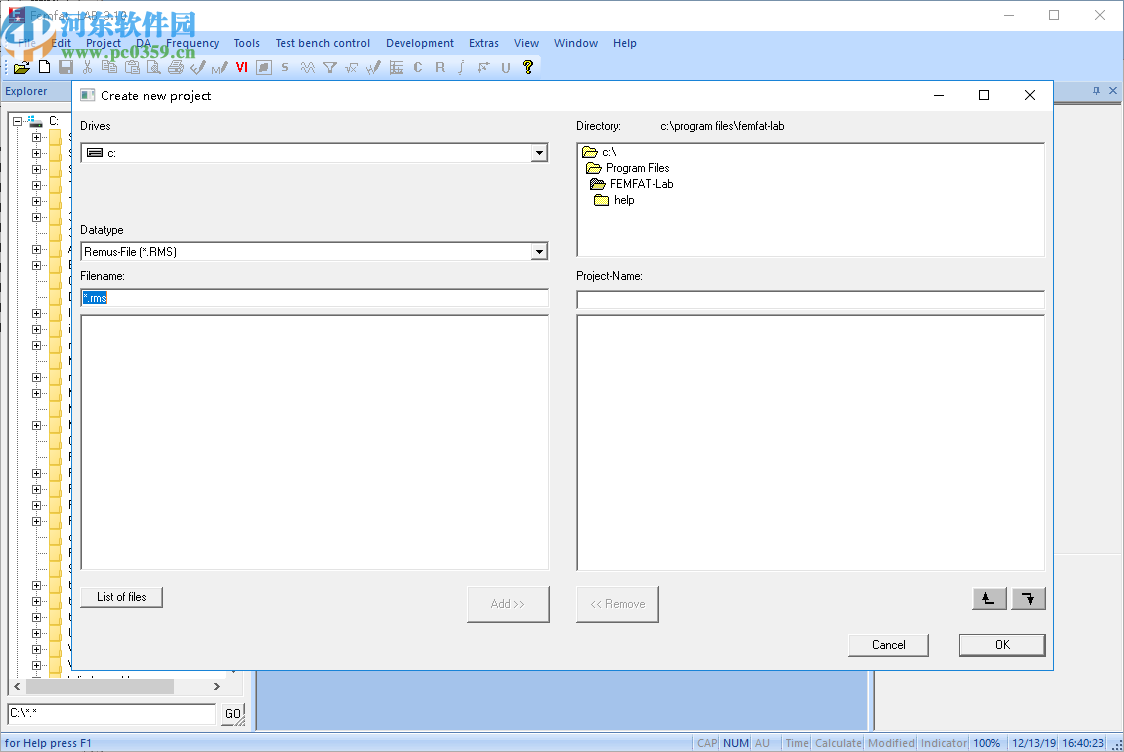Click Explorer scrollbar right arrow
The height and width of the screenshot is (752, 1124).
click(x=216, y=687)
